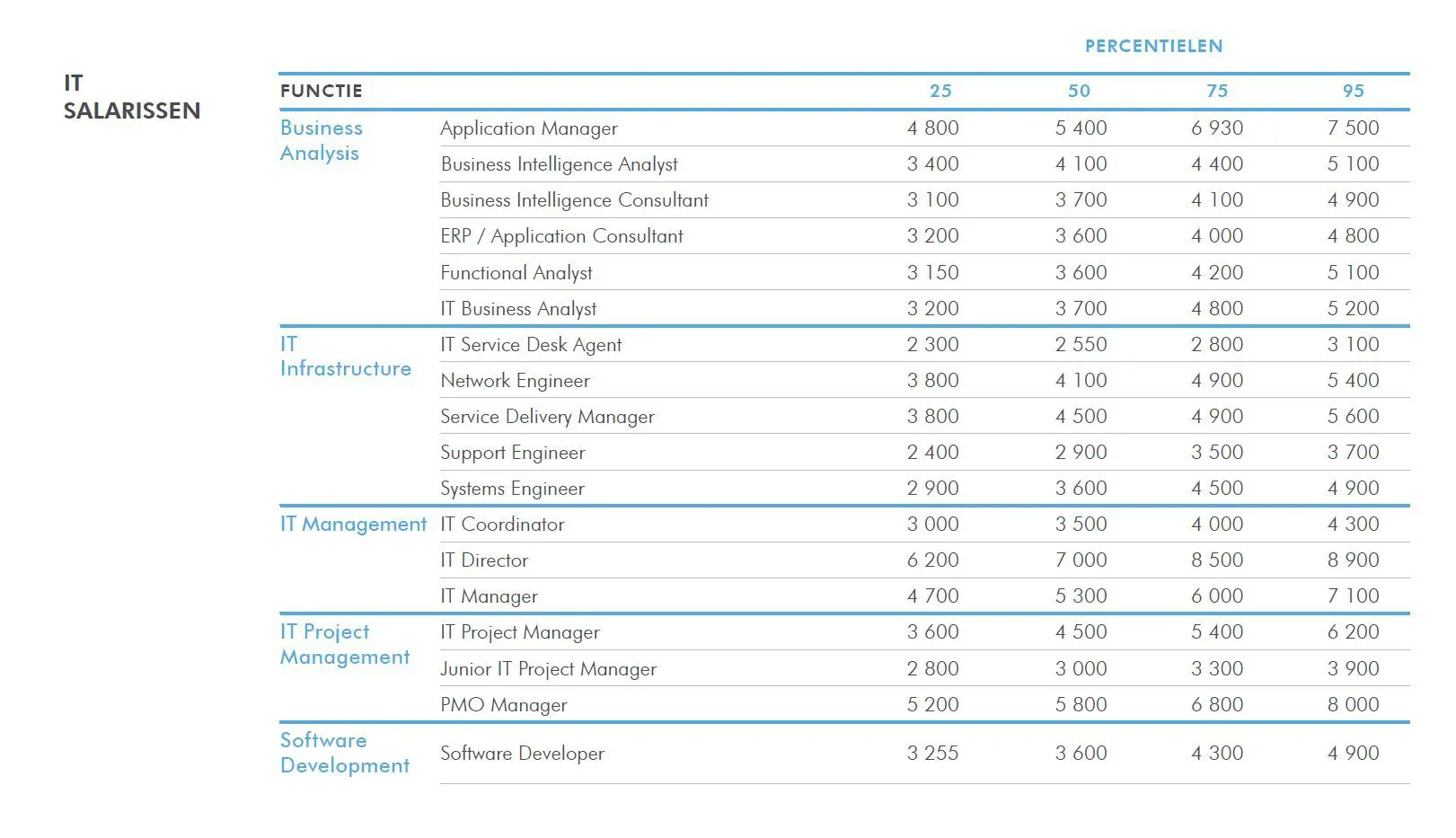This screenshot has height=838, width=1456.
Task: Click the Network Engineer function name
Action: pos(515,381)
